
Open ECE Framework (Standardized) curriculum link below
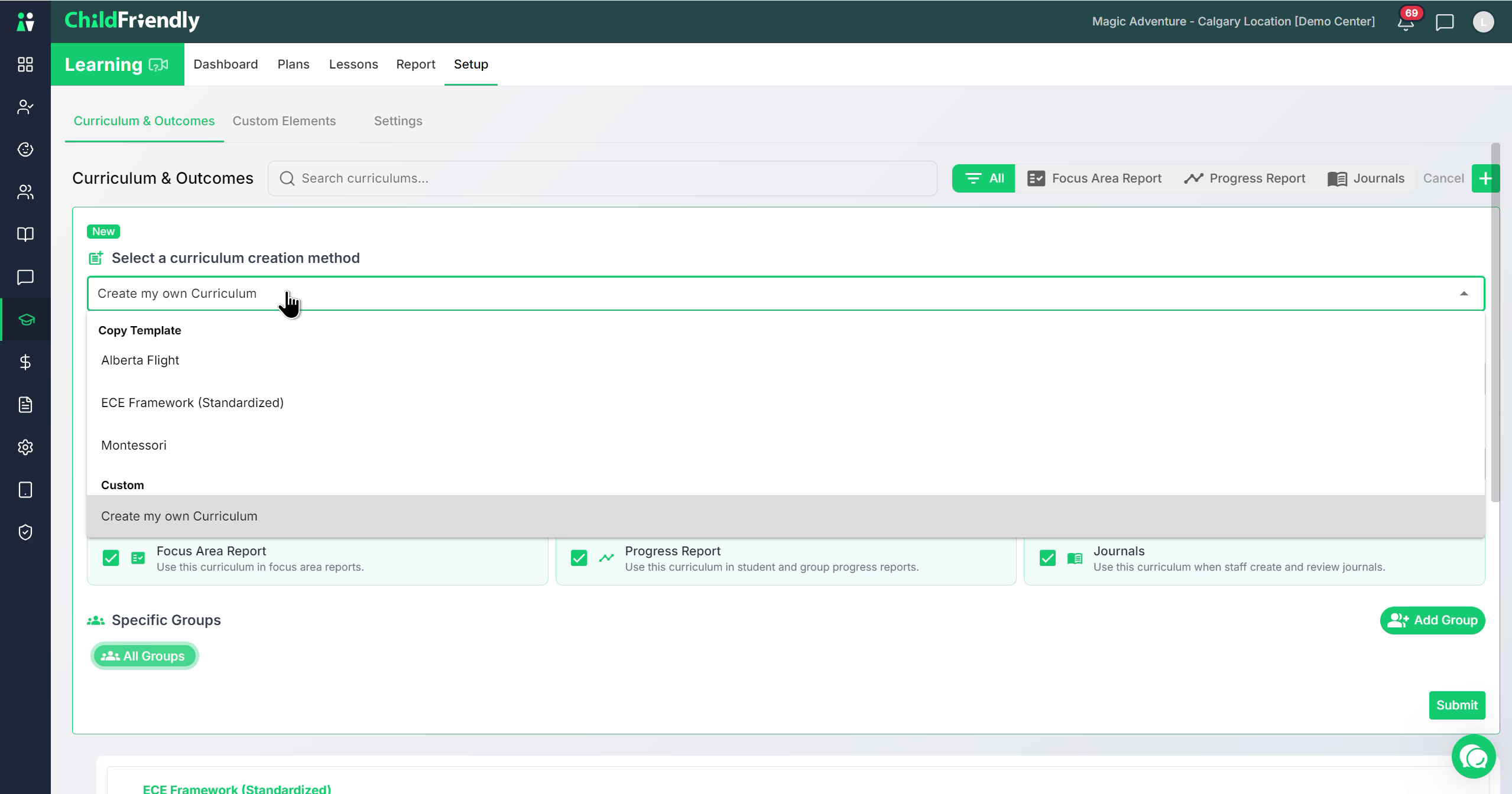(237, 789)
